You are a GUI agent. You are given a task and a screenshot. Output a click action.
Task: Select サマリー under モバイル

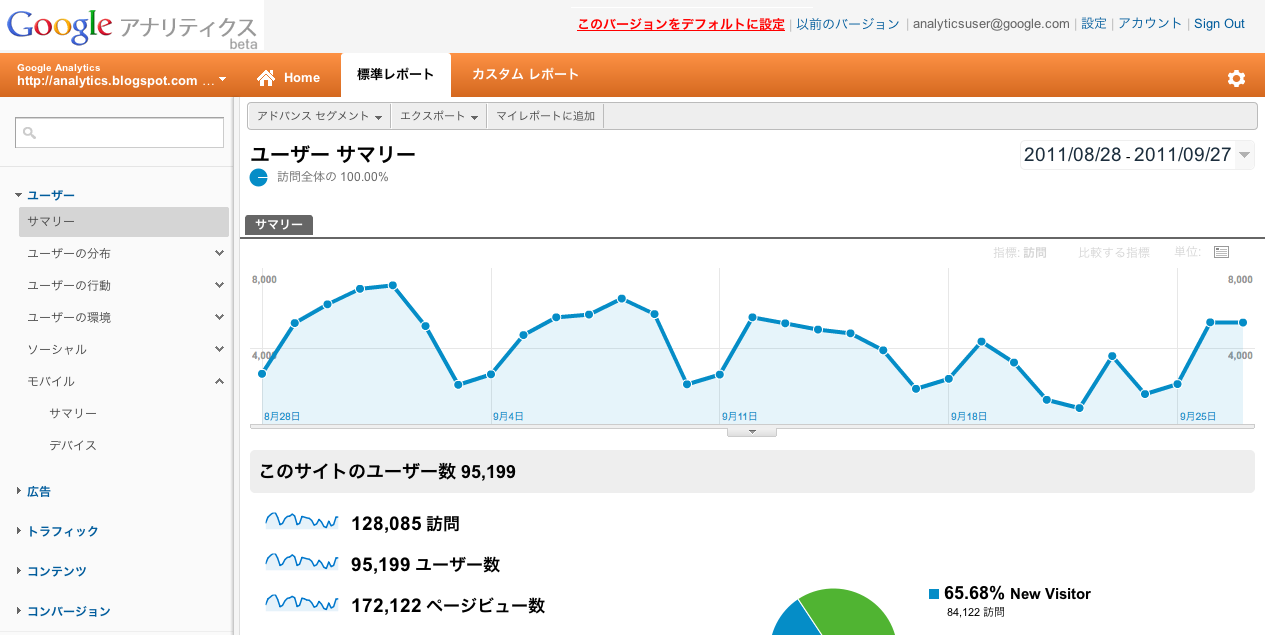click(x=73, y=413)
